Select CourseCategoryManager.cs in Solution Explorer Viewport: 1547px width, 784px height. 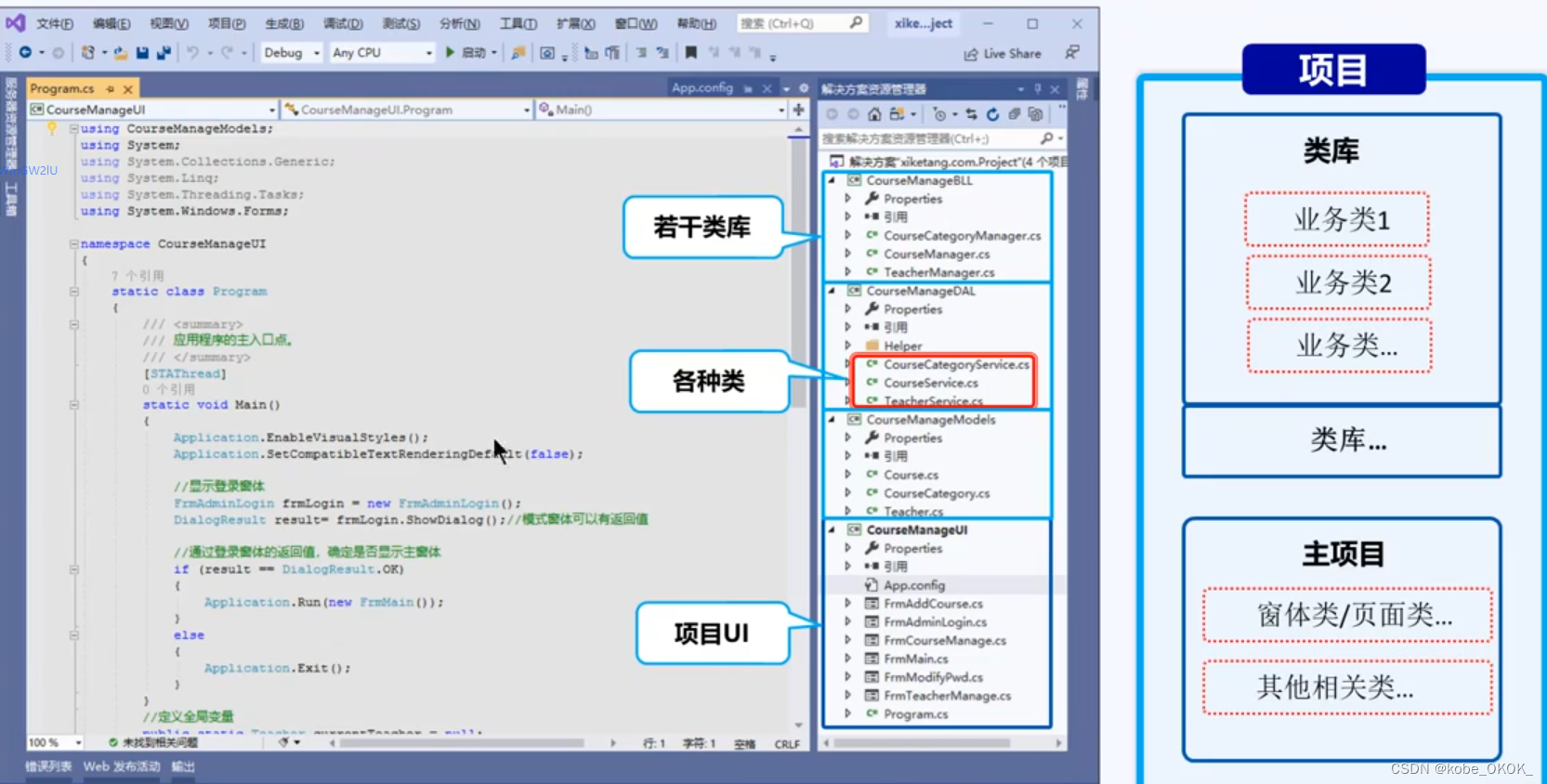[x=962, y=236]
